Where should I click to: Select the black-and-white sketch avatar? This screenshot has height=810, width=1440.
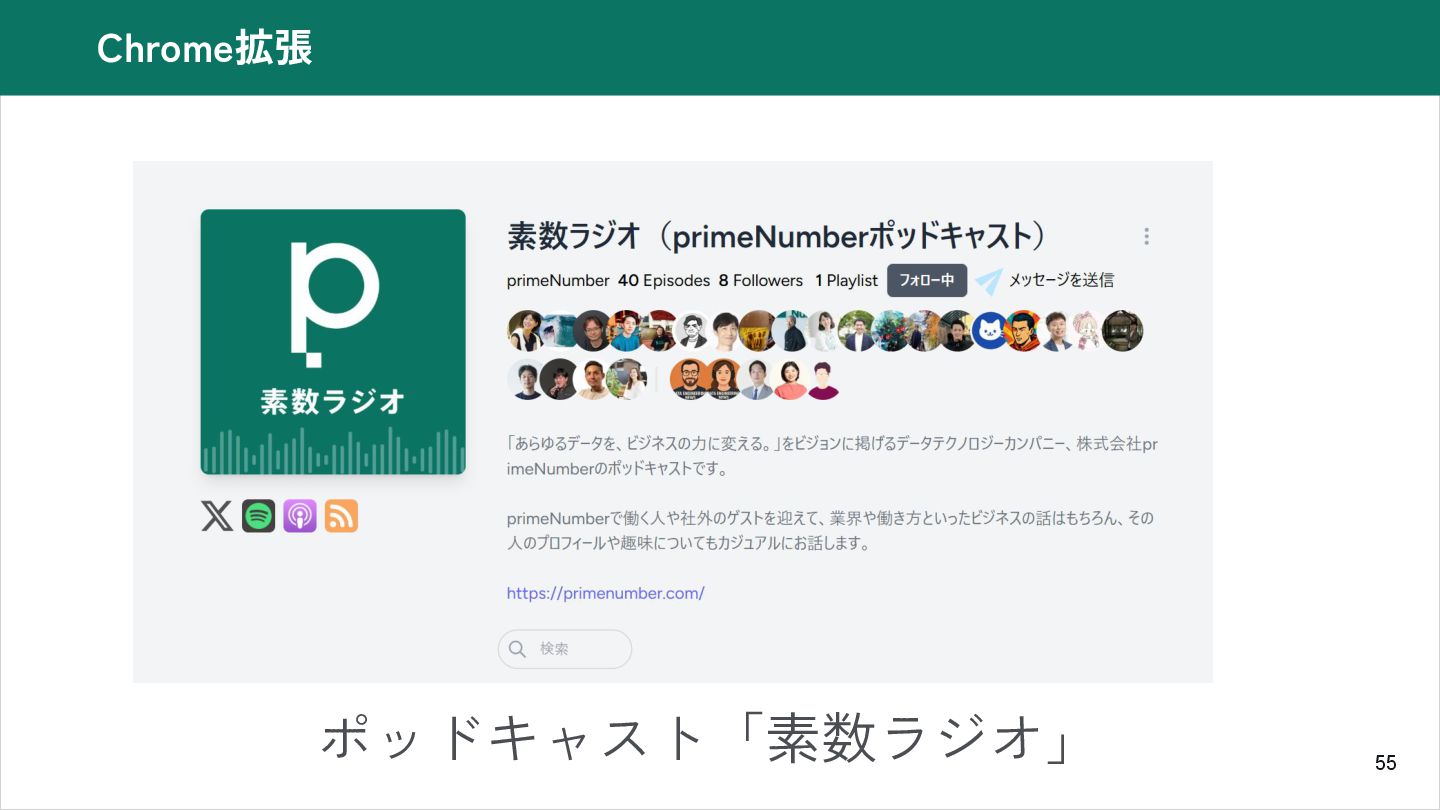click(x=692, y=331)
